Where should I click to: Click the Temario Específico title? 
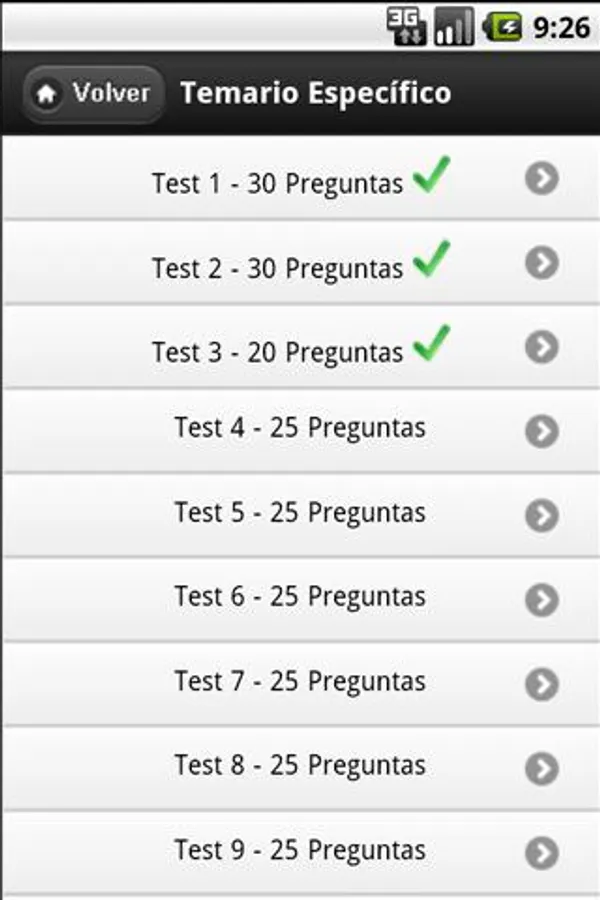(x=315, y=94)
